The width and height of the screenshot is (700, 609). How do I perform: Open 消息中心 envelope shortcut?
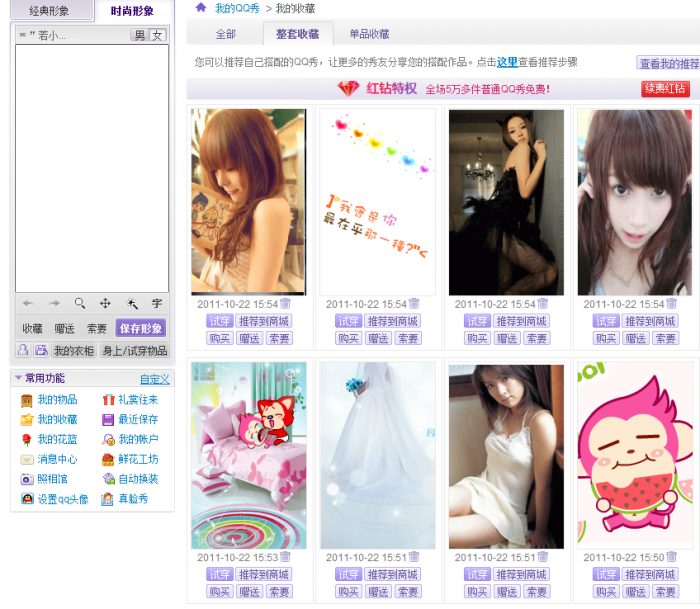coord(49,459)
